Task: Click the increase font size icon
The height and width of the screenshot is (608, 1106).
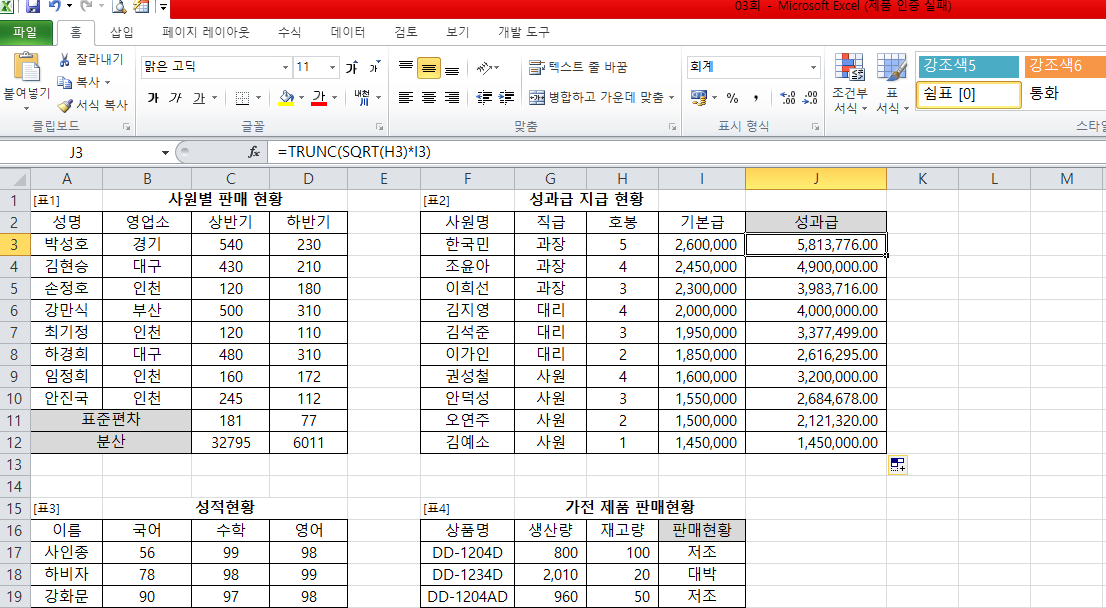Action: click(352, 67)
